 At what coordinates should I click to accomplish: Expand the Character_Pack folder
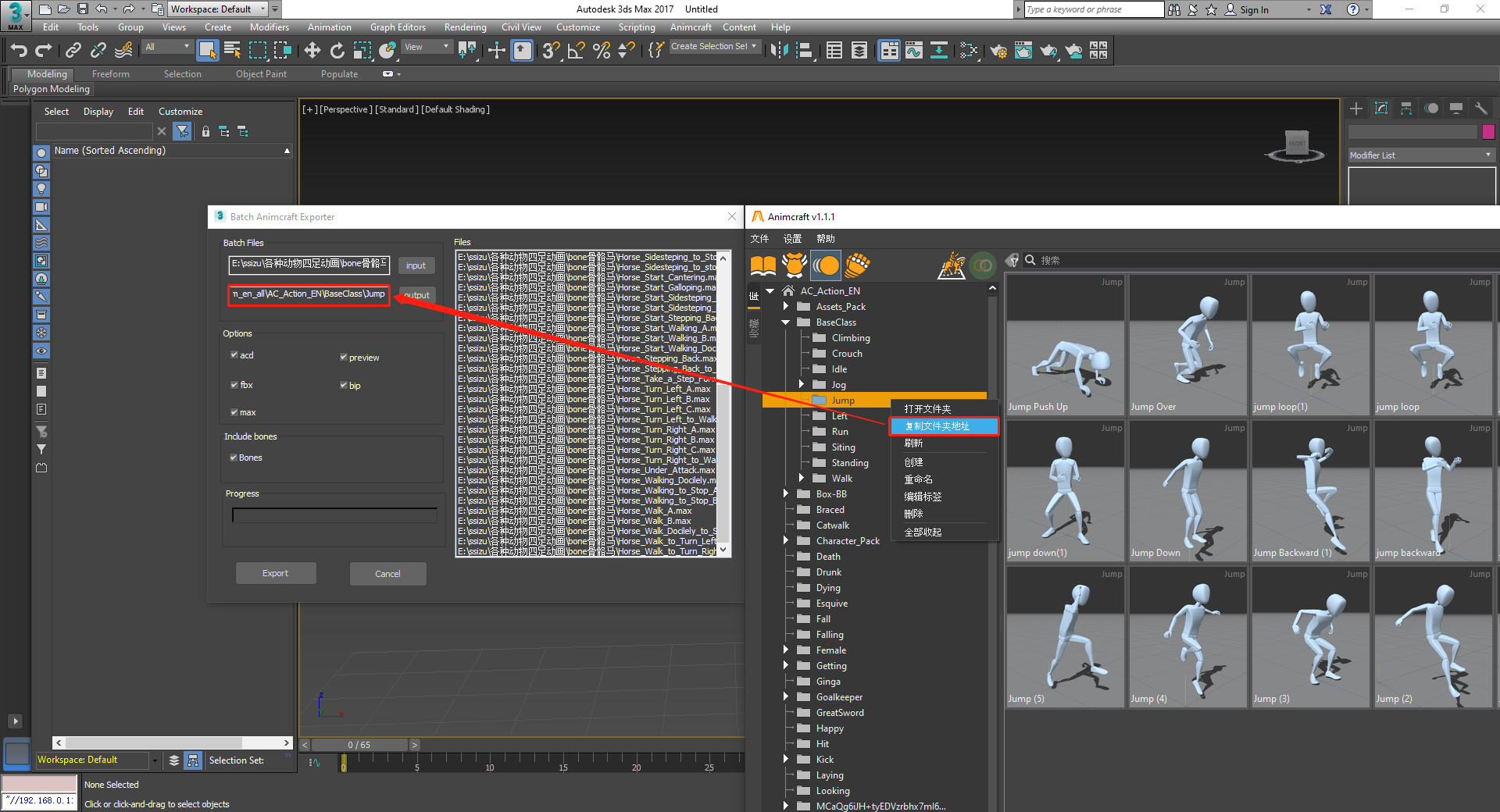point(786,540)
